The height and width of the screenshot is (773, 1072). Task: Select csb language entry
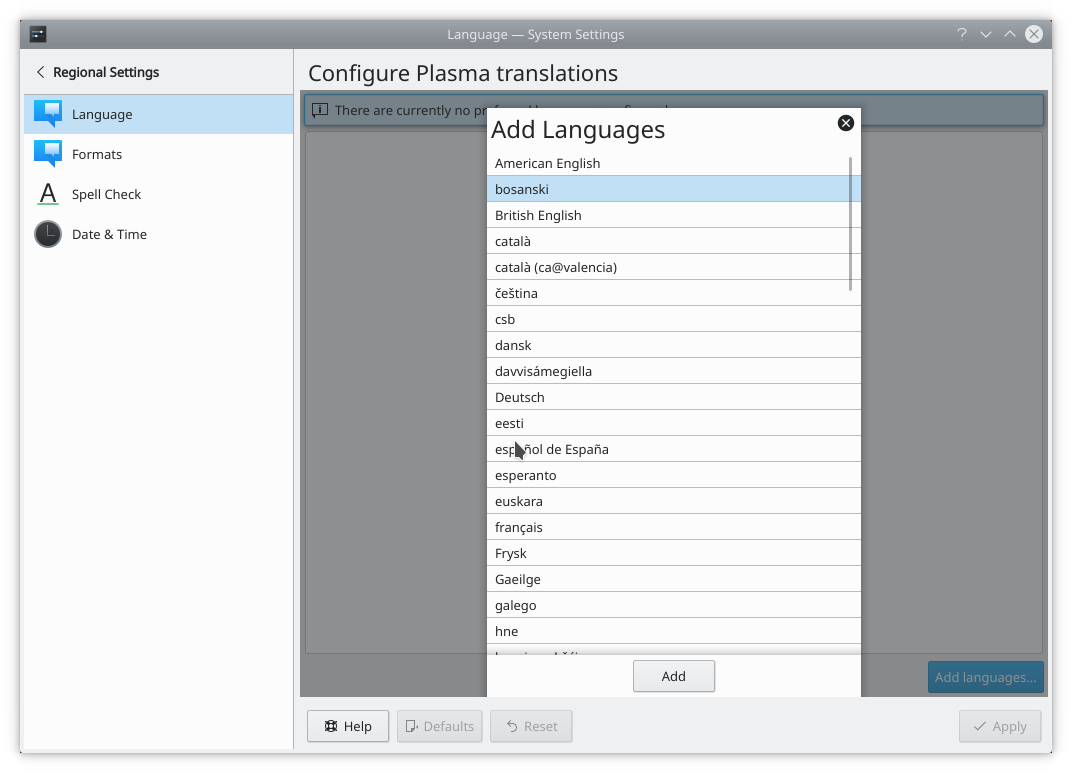[x=673, y=319]
